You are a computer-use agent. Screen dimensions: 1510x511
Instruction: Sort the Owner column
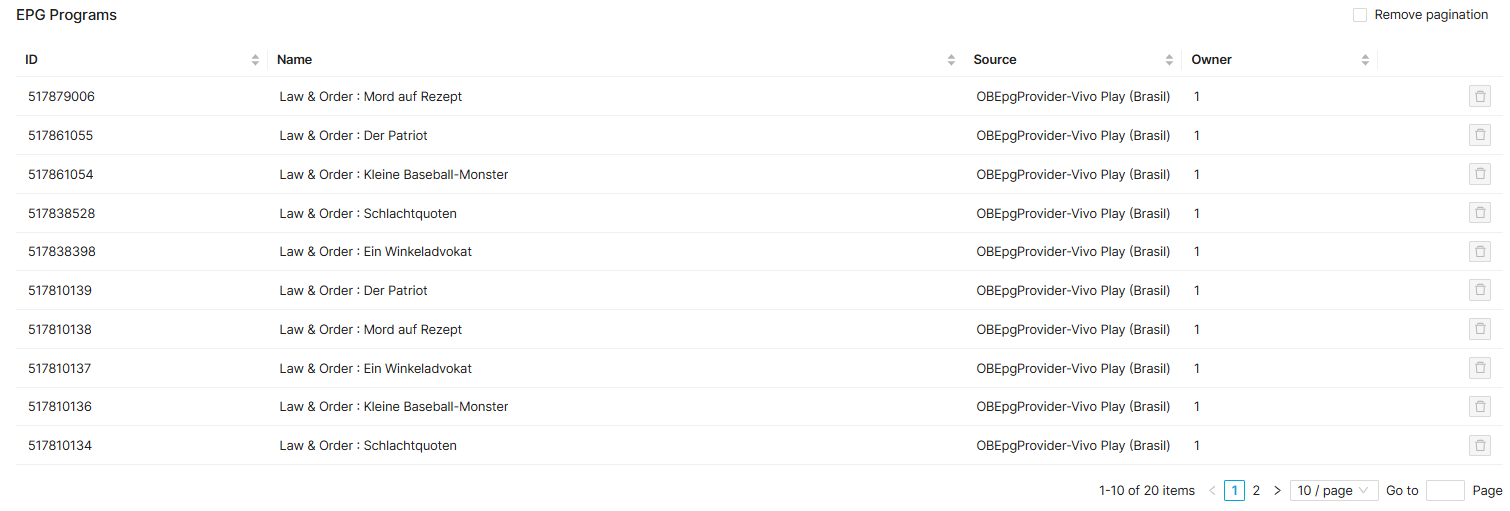(1365, 60)
